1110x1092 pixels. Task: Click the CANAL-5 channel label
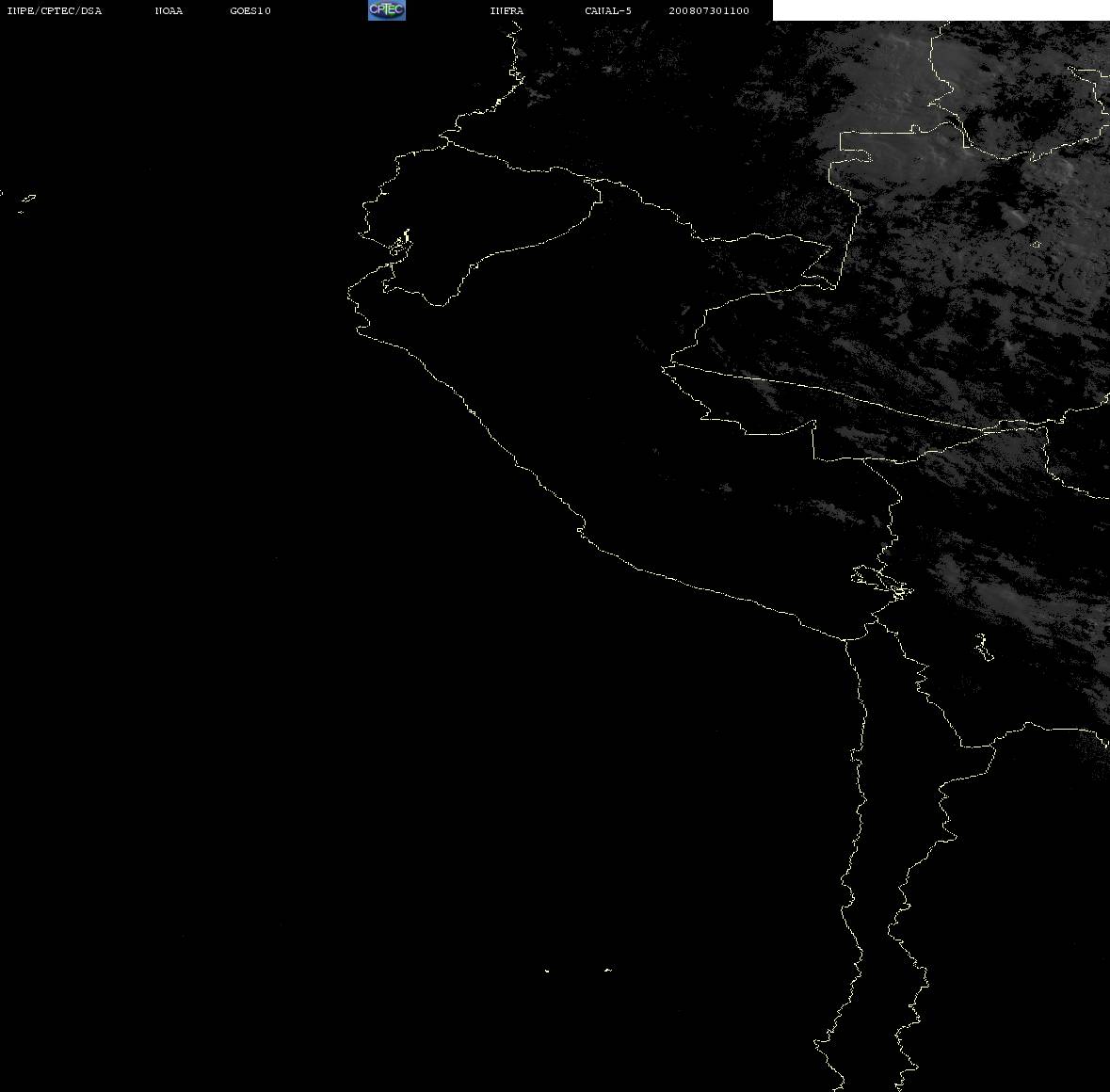coord(608,10)
